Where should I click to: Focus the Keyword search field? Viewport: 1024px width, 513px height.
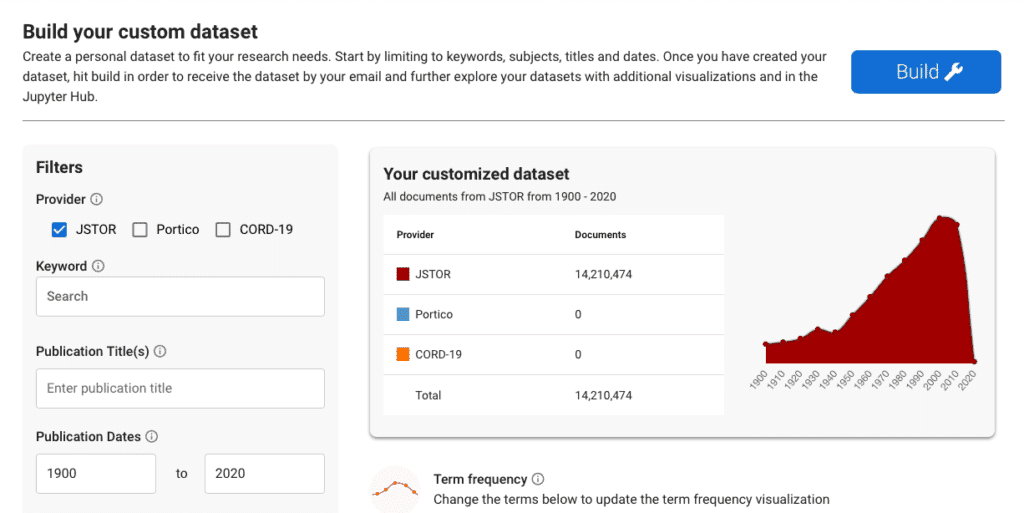(180, 296)
